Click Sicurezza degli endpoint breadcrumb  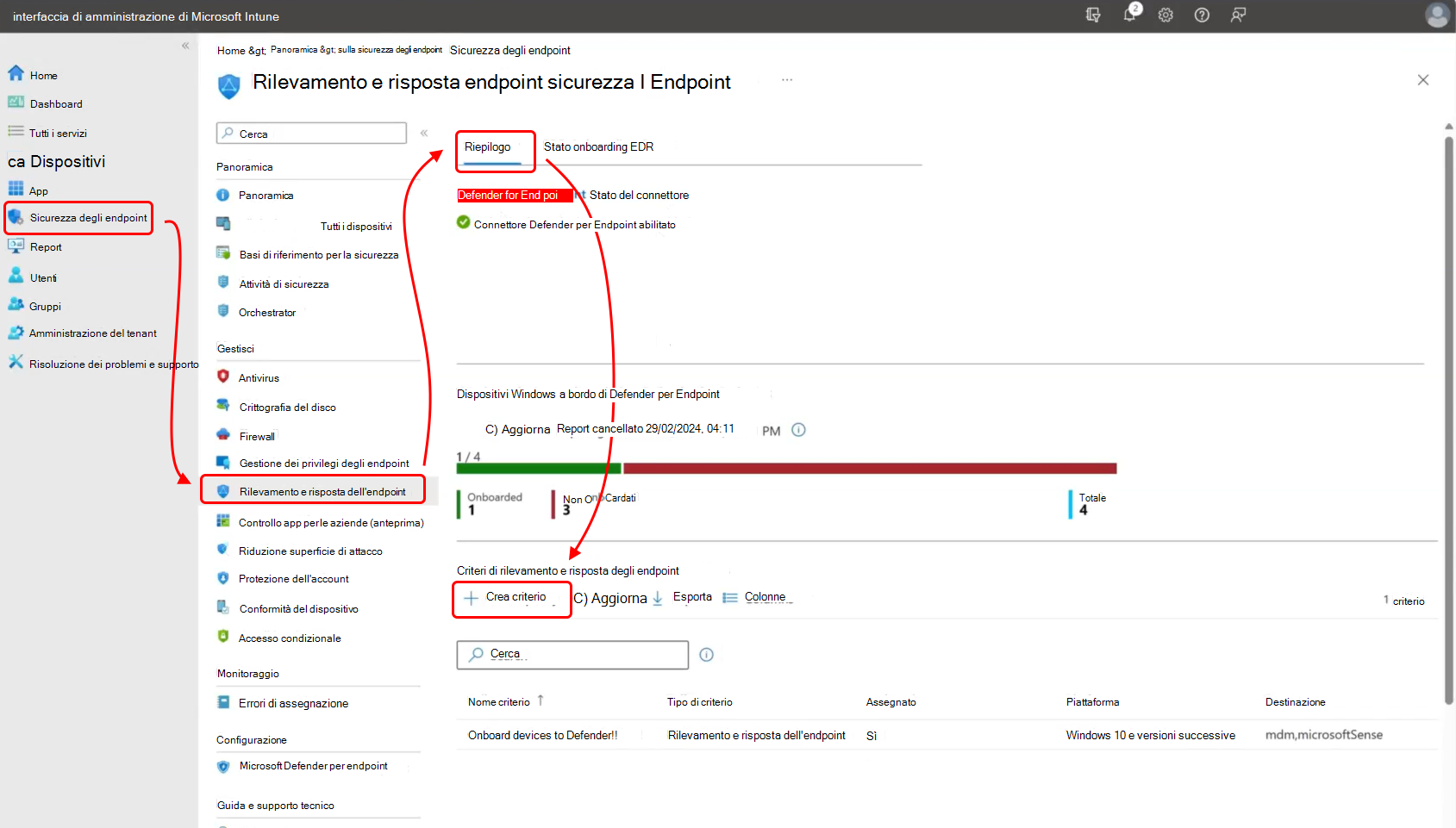[x=509, y=51]
